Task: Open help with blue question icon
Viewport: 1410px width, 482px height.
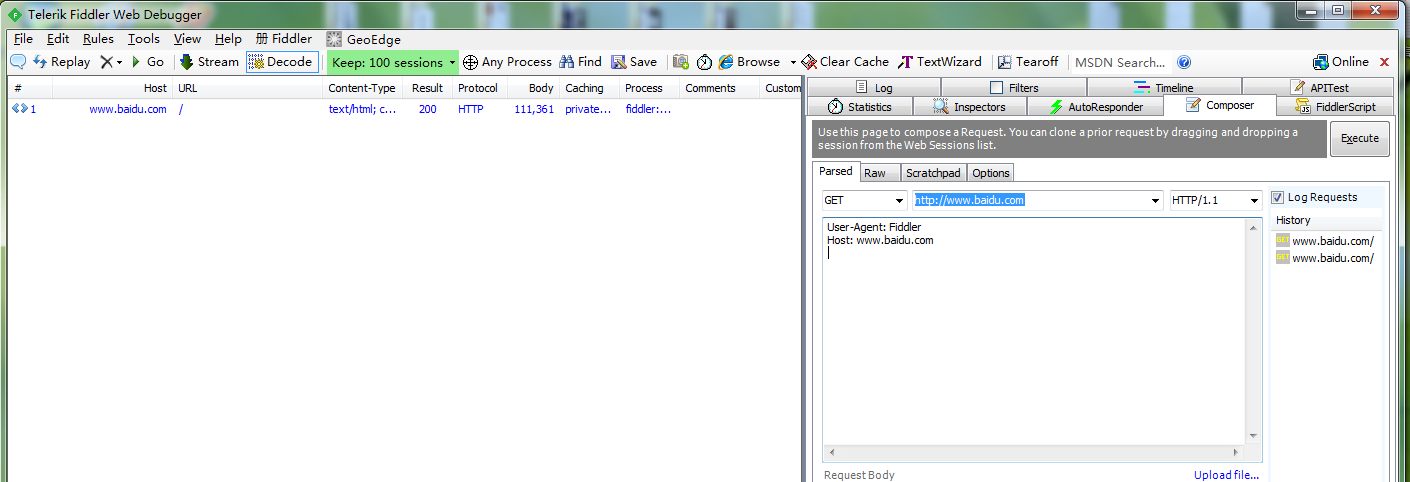Action: (1184, 62)
